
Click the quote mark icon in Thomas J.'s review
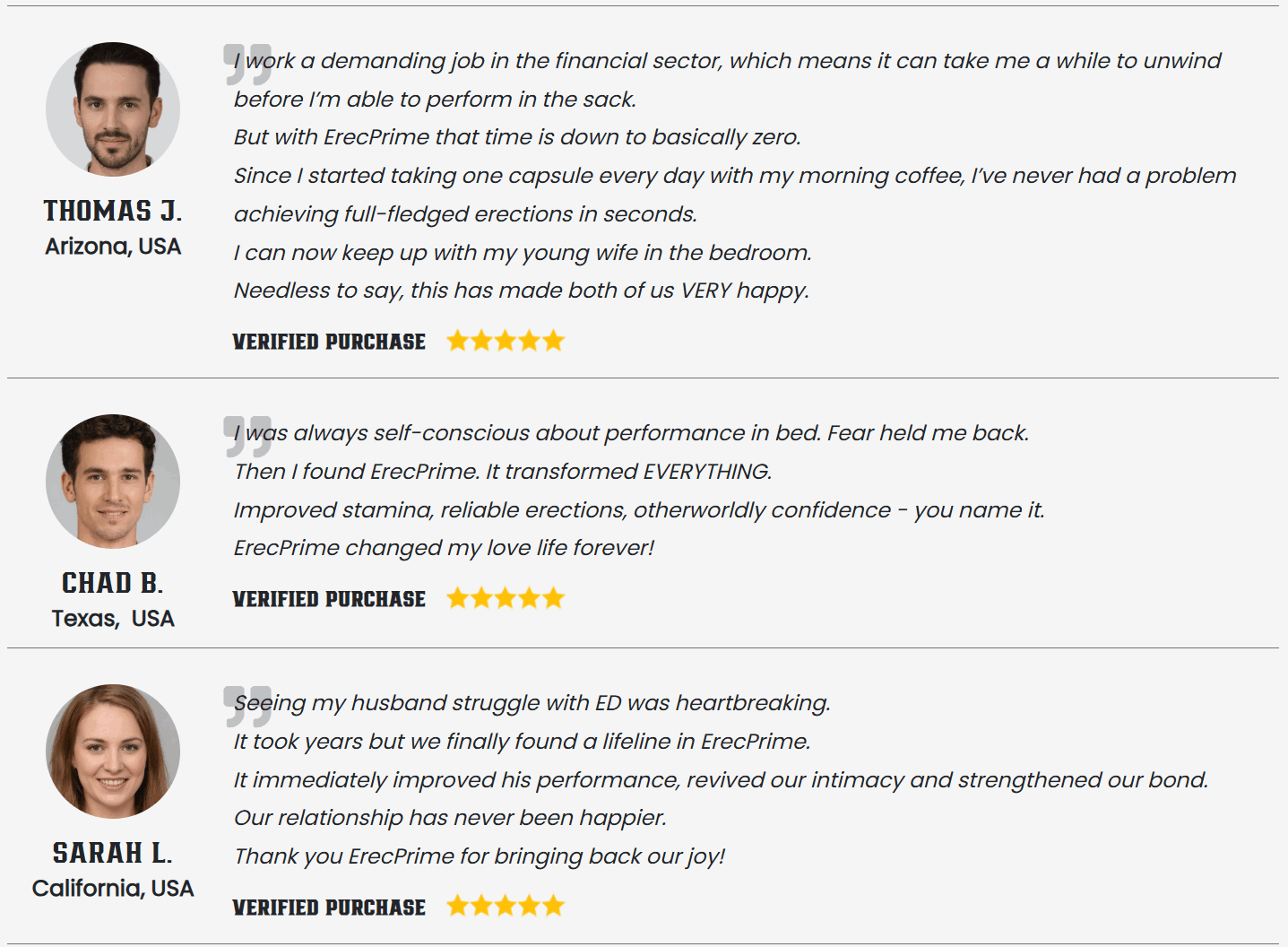[x=247, y=64]
